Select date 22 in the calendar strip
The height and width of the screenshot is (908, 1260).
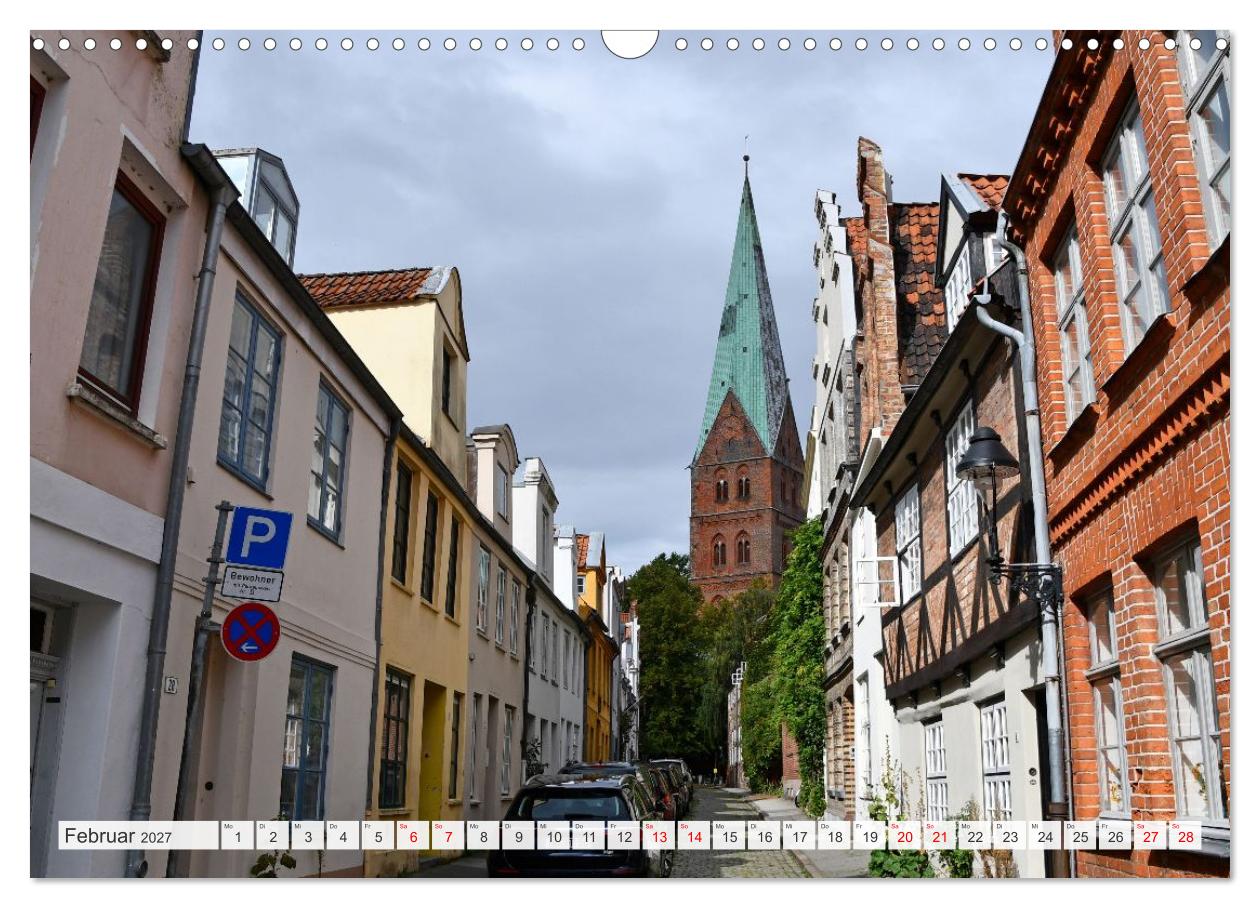click(974, 836)
